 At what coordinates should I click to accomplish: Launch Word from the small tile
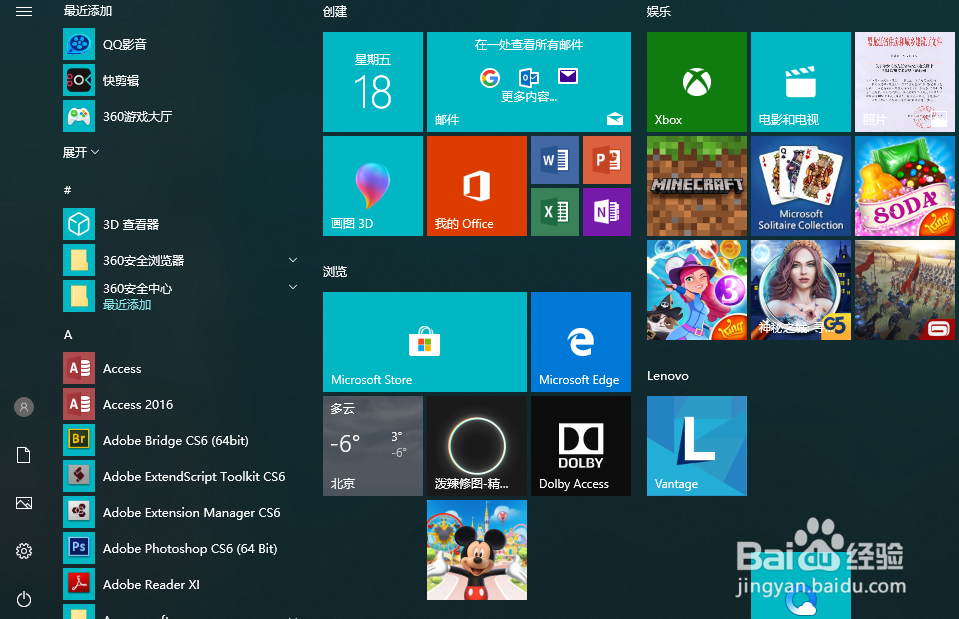pyautogui.click(x=555, y=160)
